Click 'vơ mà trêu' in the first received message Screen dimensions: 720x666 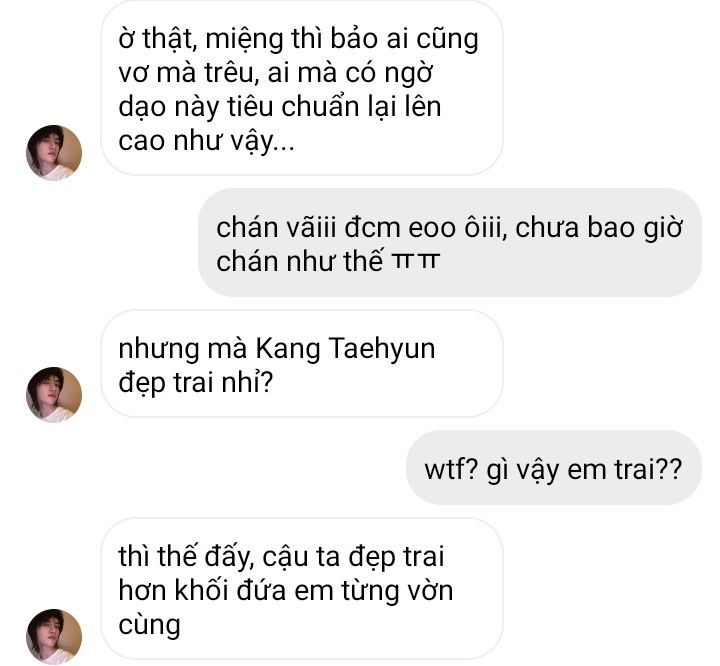186,73
